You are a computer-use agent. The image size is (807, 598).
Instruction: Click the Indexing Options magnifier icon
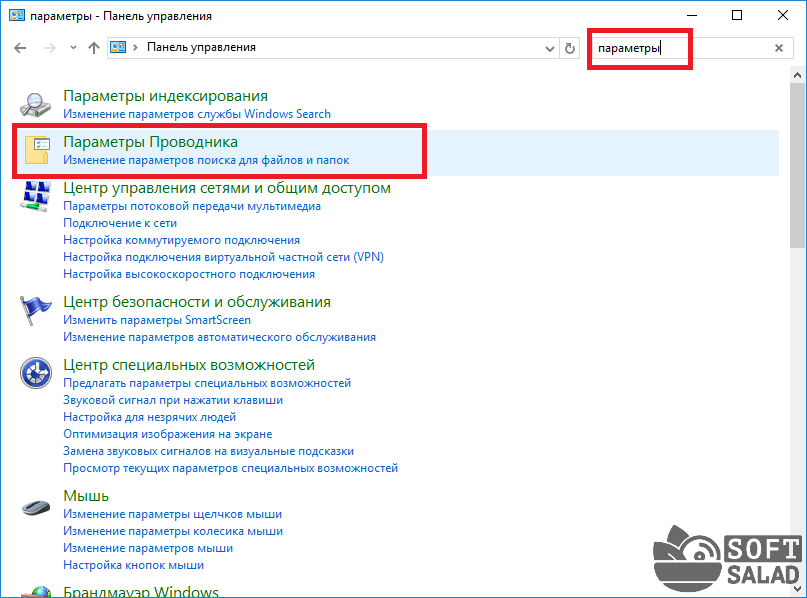coord(36,104)
